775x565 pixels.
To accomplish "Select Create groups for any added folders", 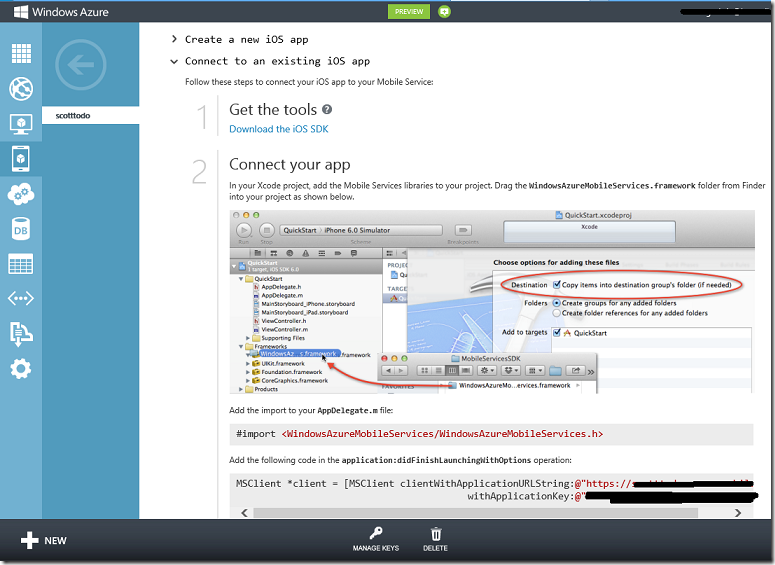I will coord(557,303).
